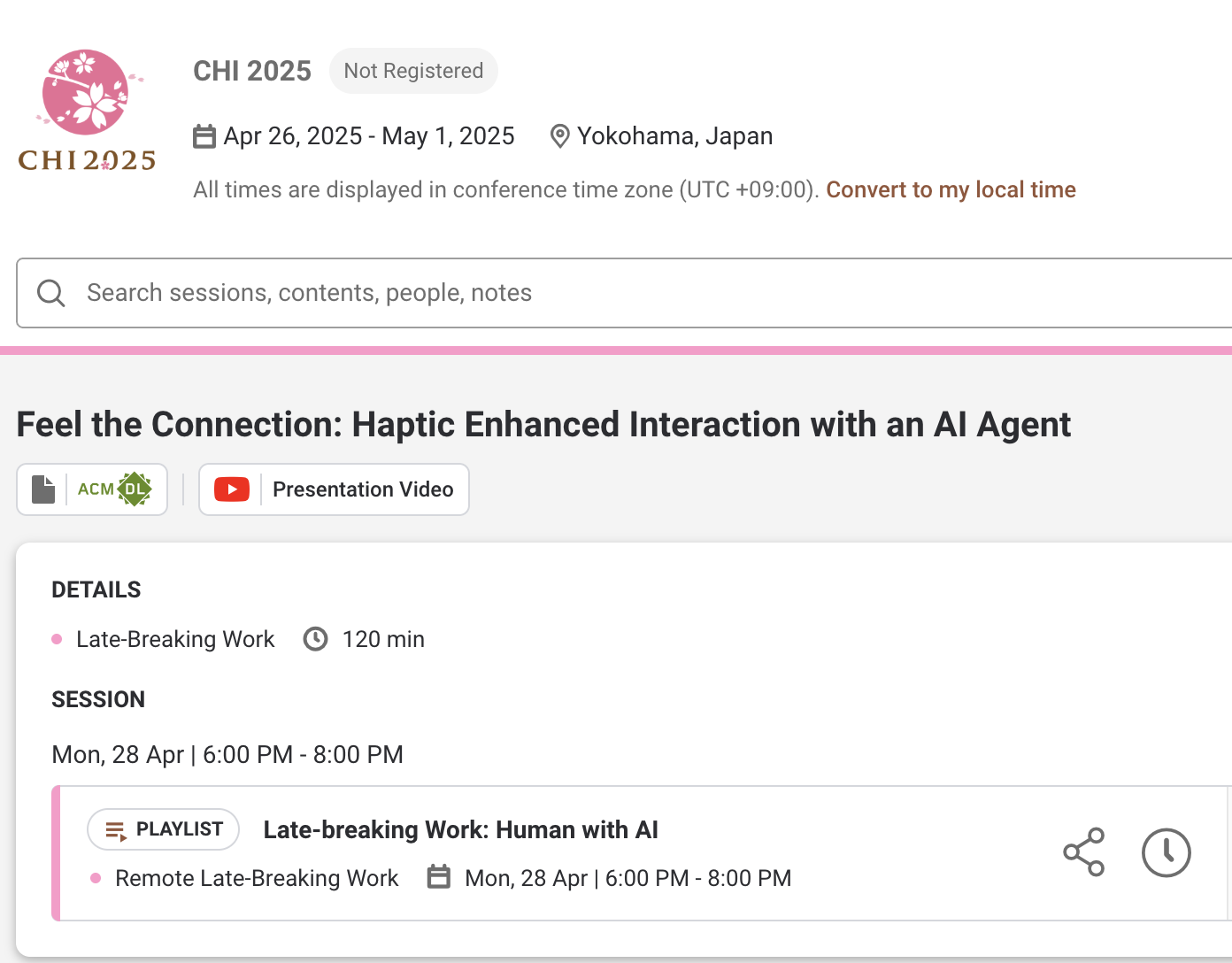Click the calendar icon beside conference dates
Screen dimensions: 1232x963
(x=204, y=136)
